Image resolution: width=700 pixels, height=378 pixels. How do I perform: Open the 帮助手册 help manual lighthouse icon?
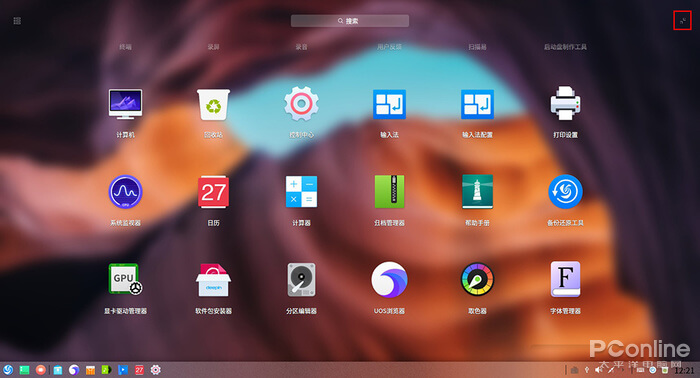(x=477, y=191)
